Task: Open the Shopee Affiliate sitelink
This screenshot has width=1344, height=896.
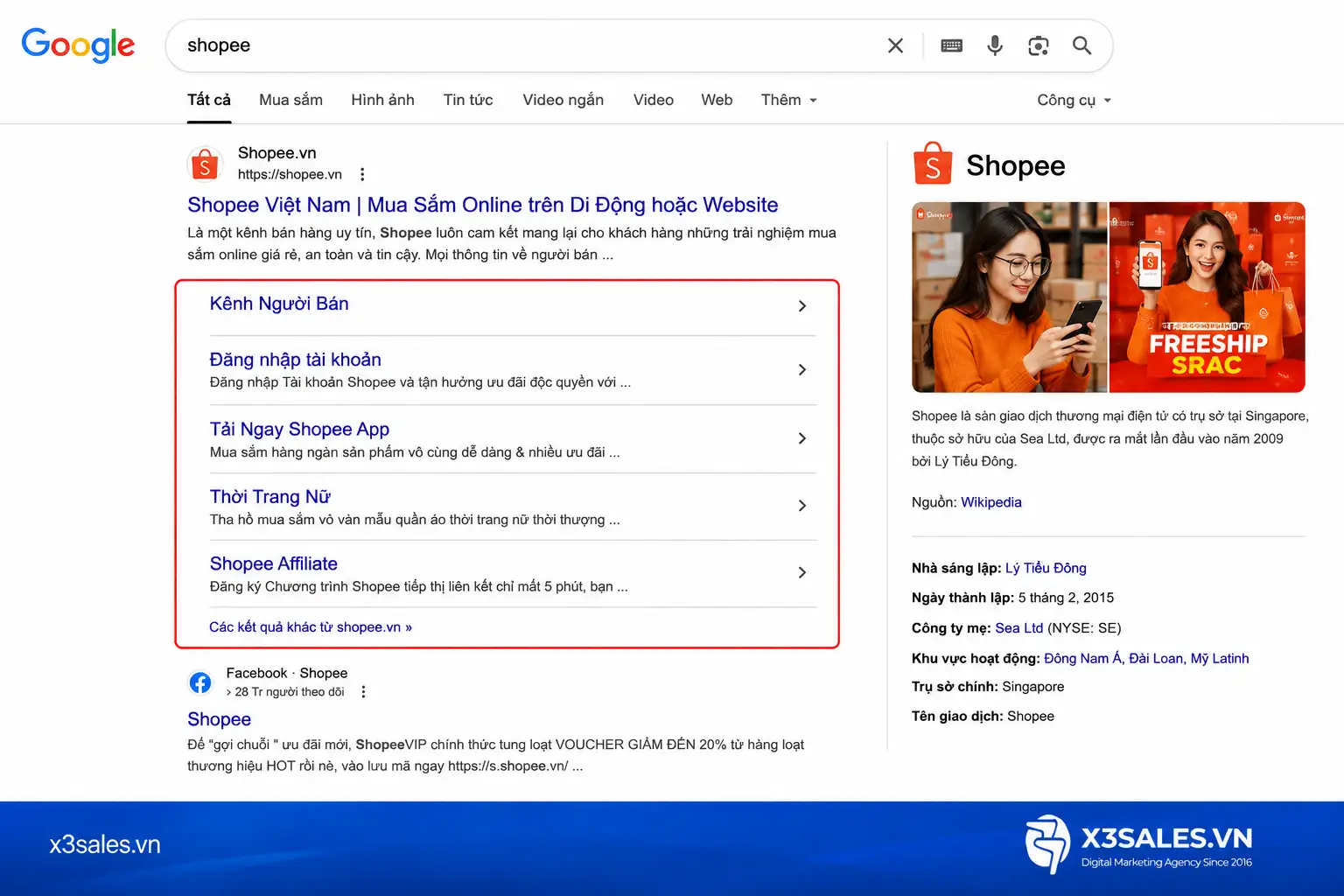Action: point(274,563)
